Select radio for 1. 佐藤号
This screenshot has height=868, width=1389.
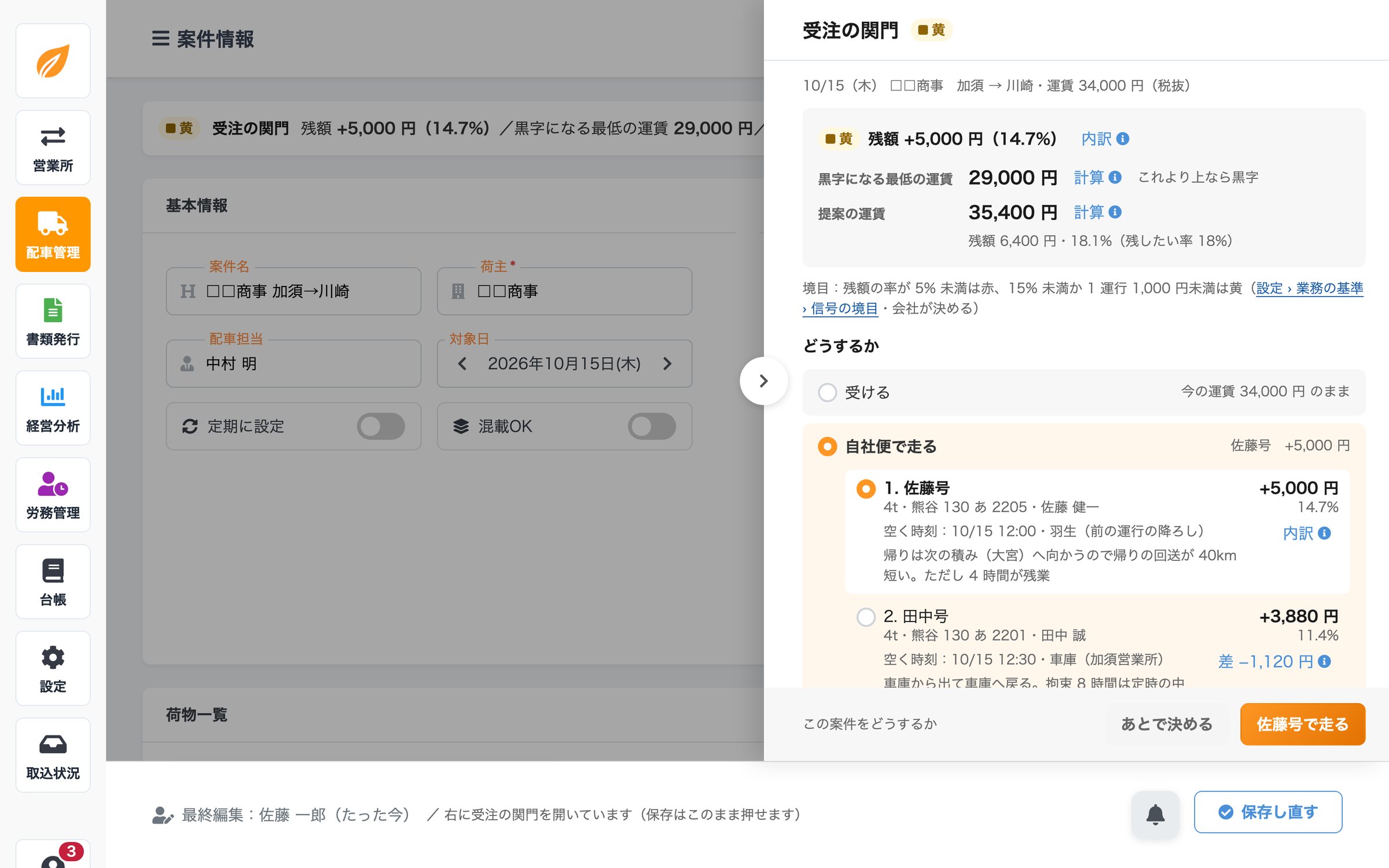[866, 489]
